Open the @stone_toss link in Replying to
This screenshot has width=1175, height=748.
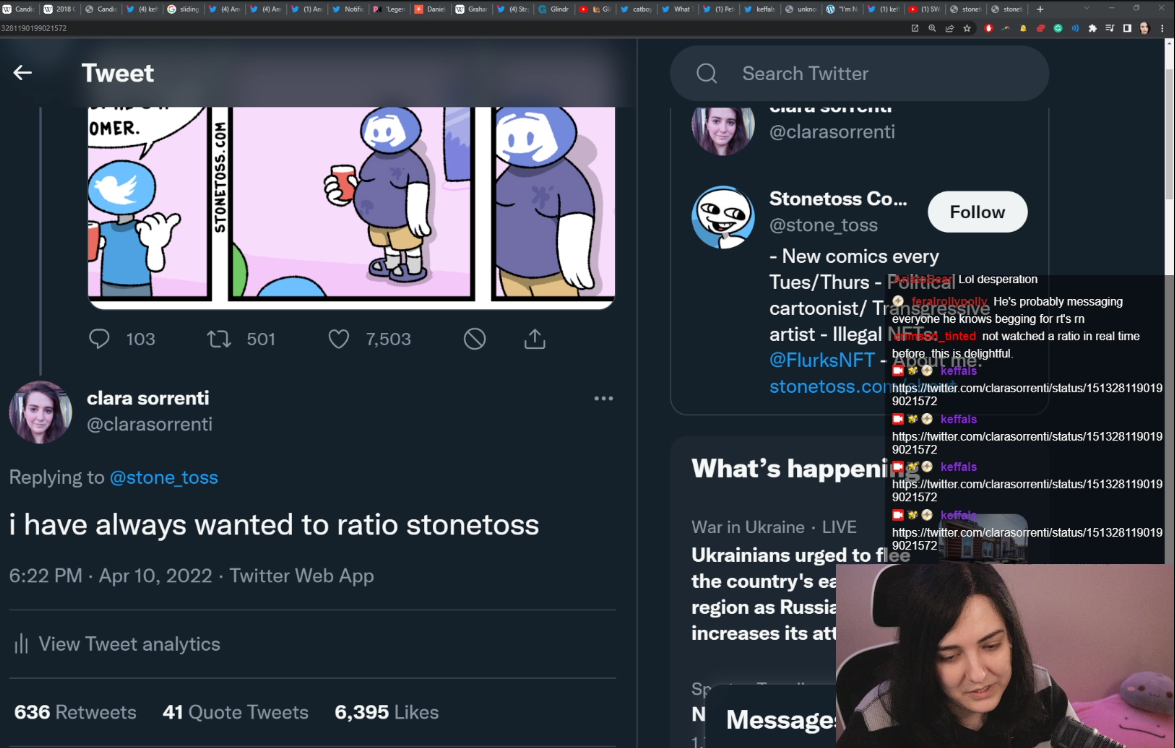click(163, 477)
